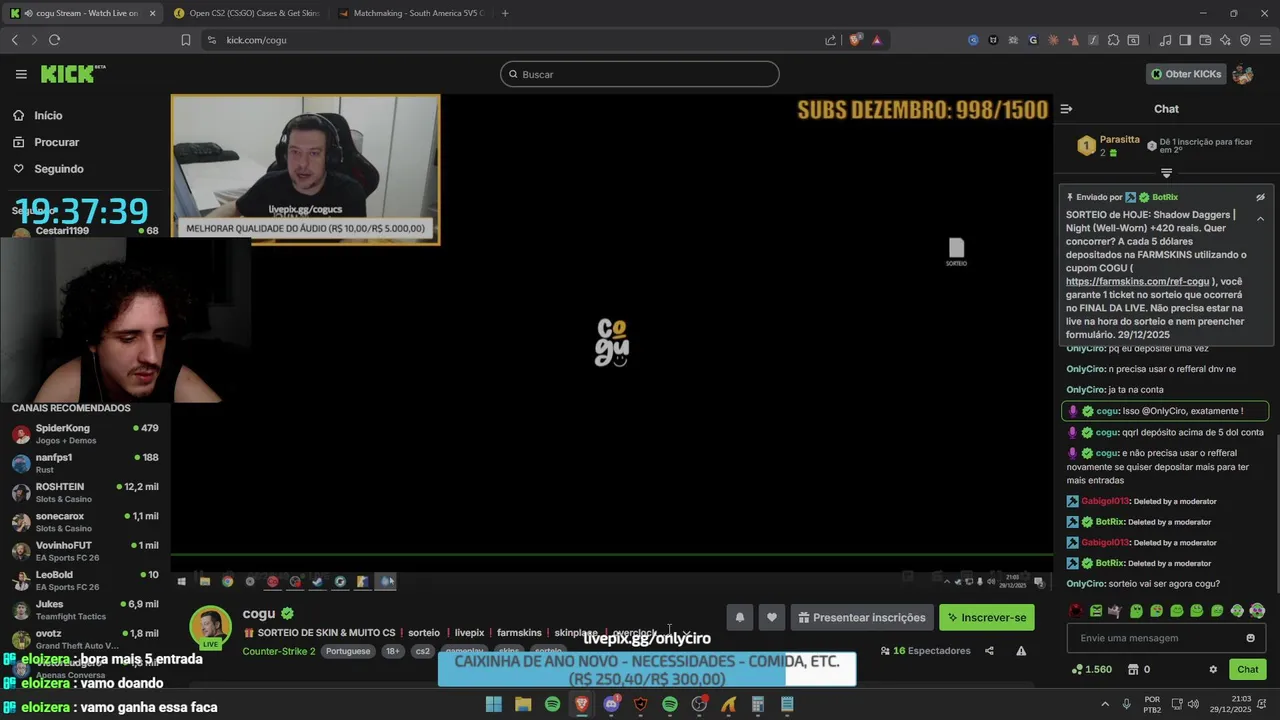This screenshot has width=1280, height=720.
Task: Expand the gift leaderboard chevron in chat
Action: [1166, 173]
